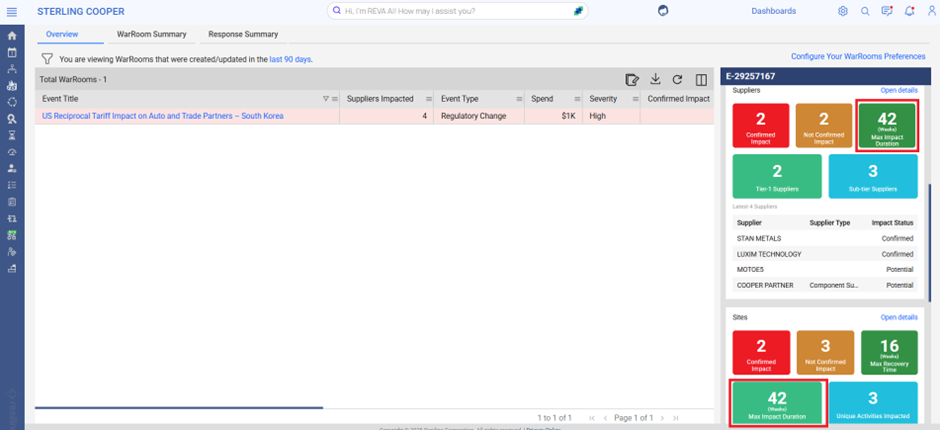This screenshot has width=940, height=430.
Task: Open Severity column menu
Action: (x=635, y=99)
